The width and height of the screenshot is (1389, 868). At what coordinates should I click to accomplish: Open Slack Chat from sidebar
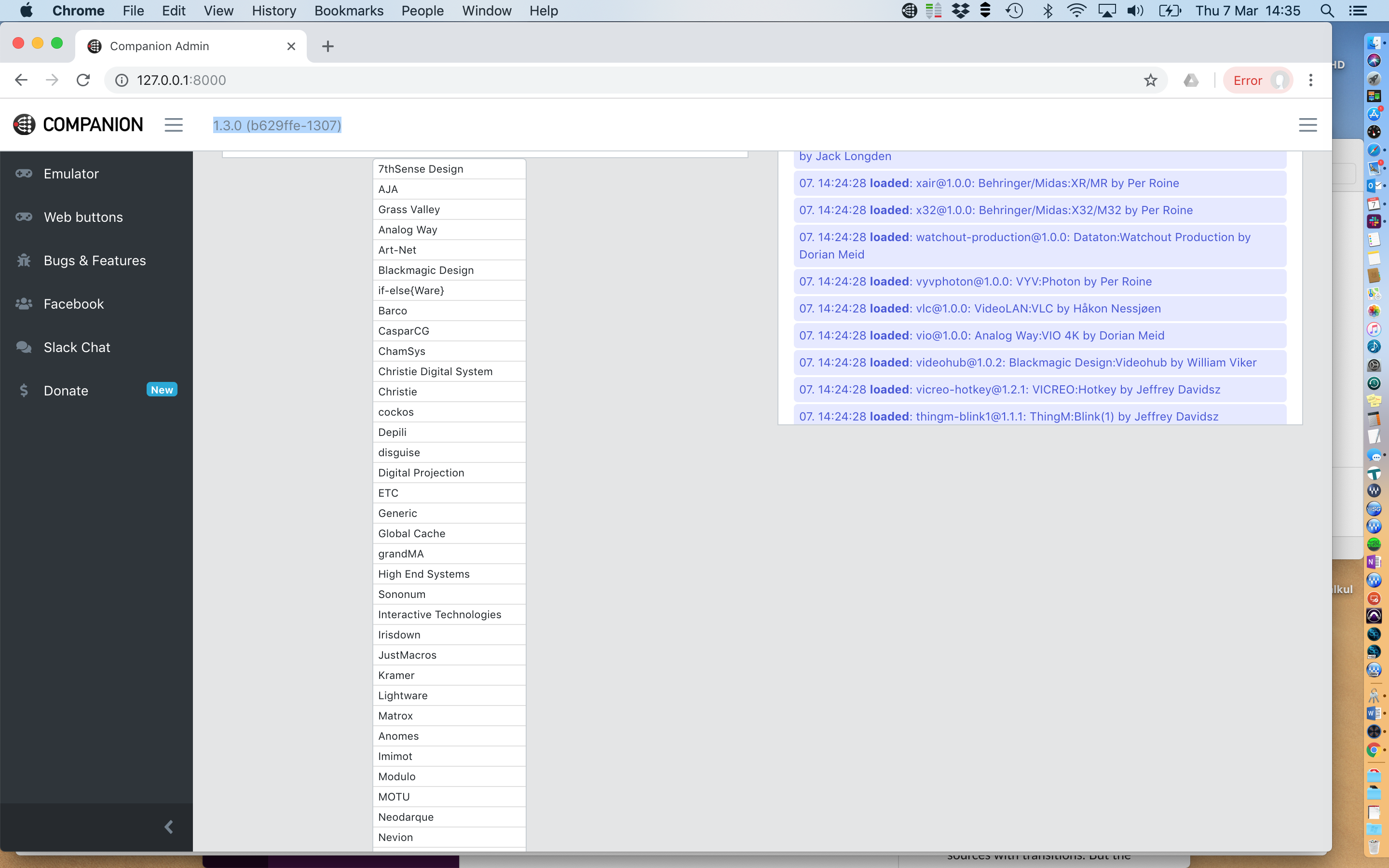77,347
